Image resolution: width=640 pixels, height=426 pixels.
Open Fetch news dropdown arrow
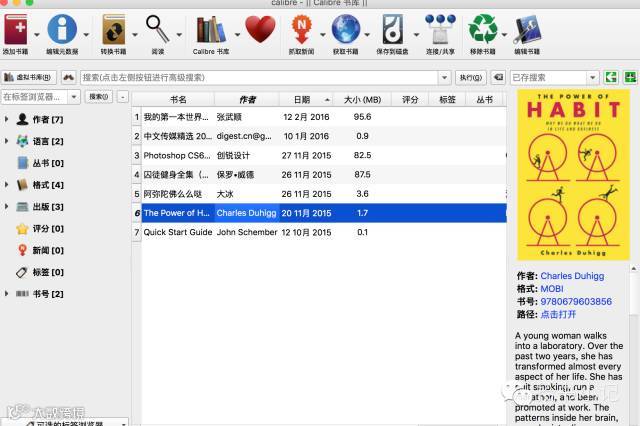pyautogui.click(x=322, y=35)
